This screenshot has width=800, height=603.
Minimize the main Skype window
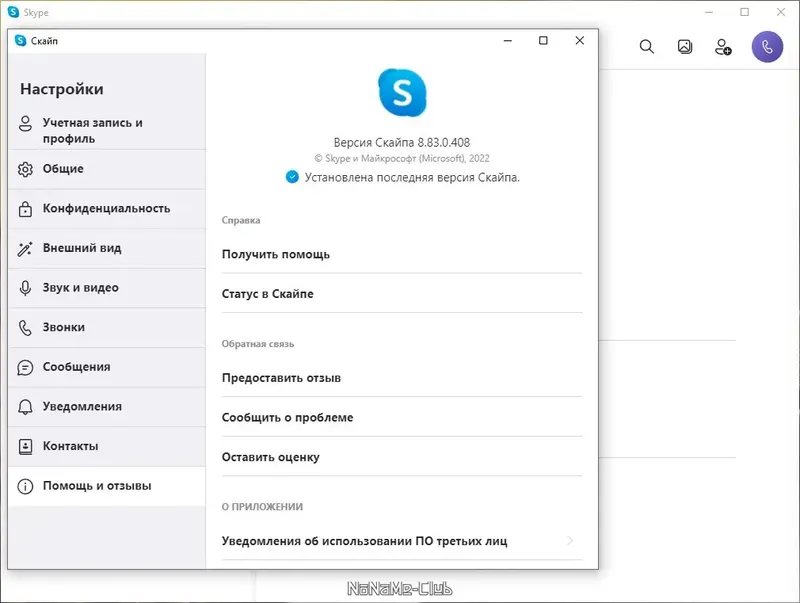tap(709, 12)
